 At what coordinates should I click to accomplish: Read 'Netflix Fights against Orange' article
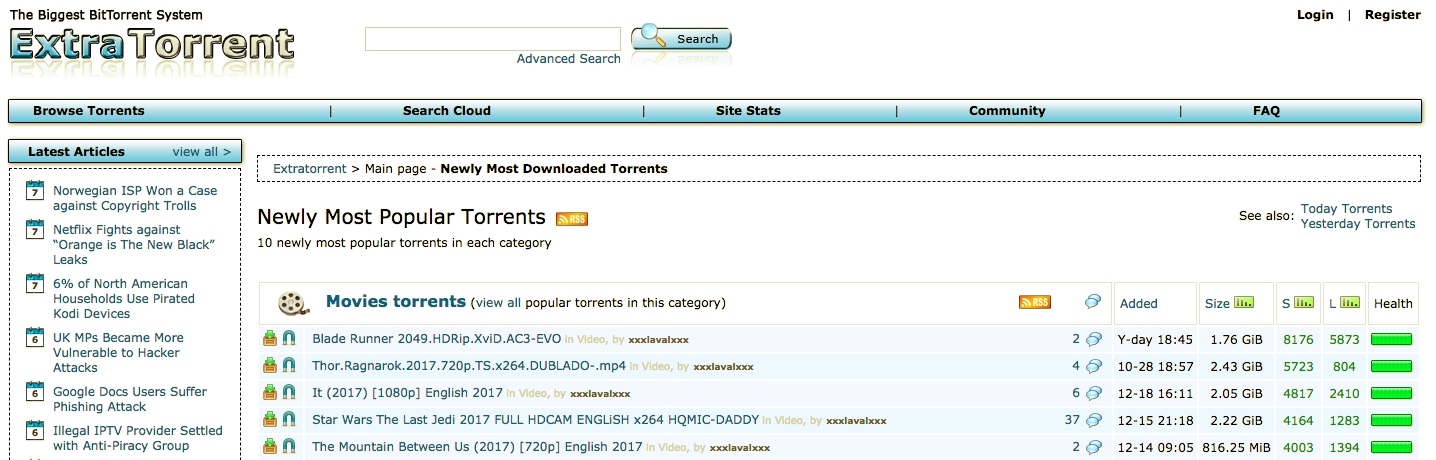point(134,244)
